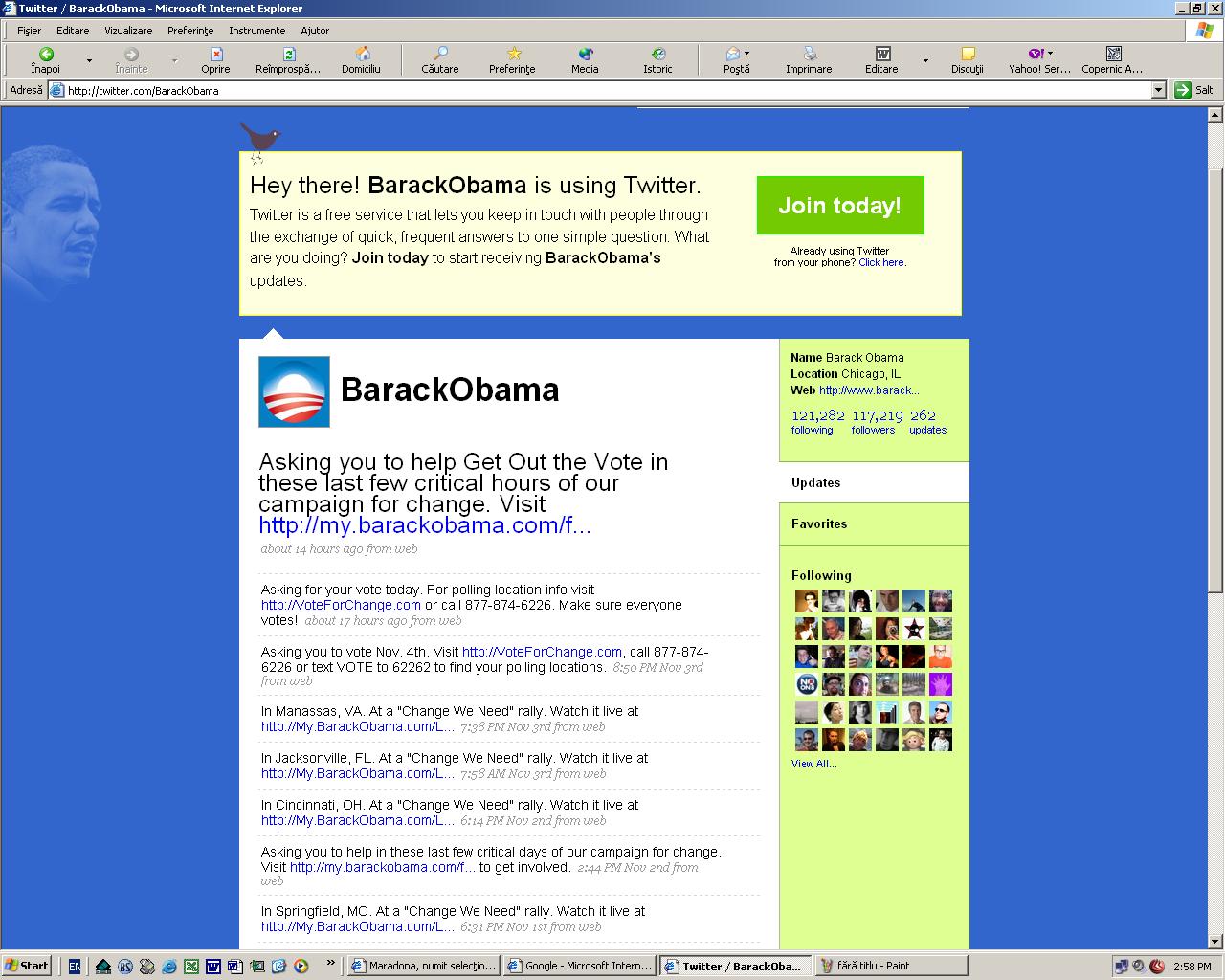Open the address bar history dropdown
Viewport: 1225px width, 980px height.
[1159, 90]
